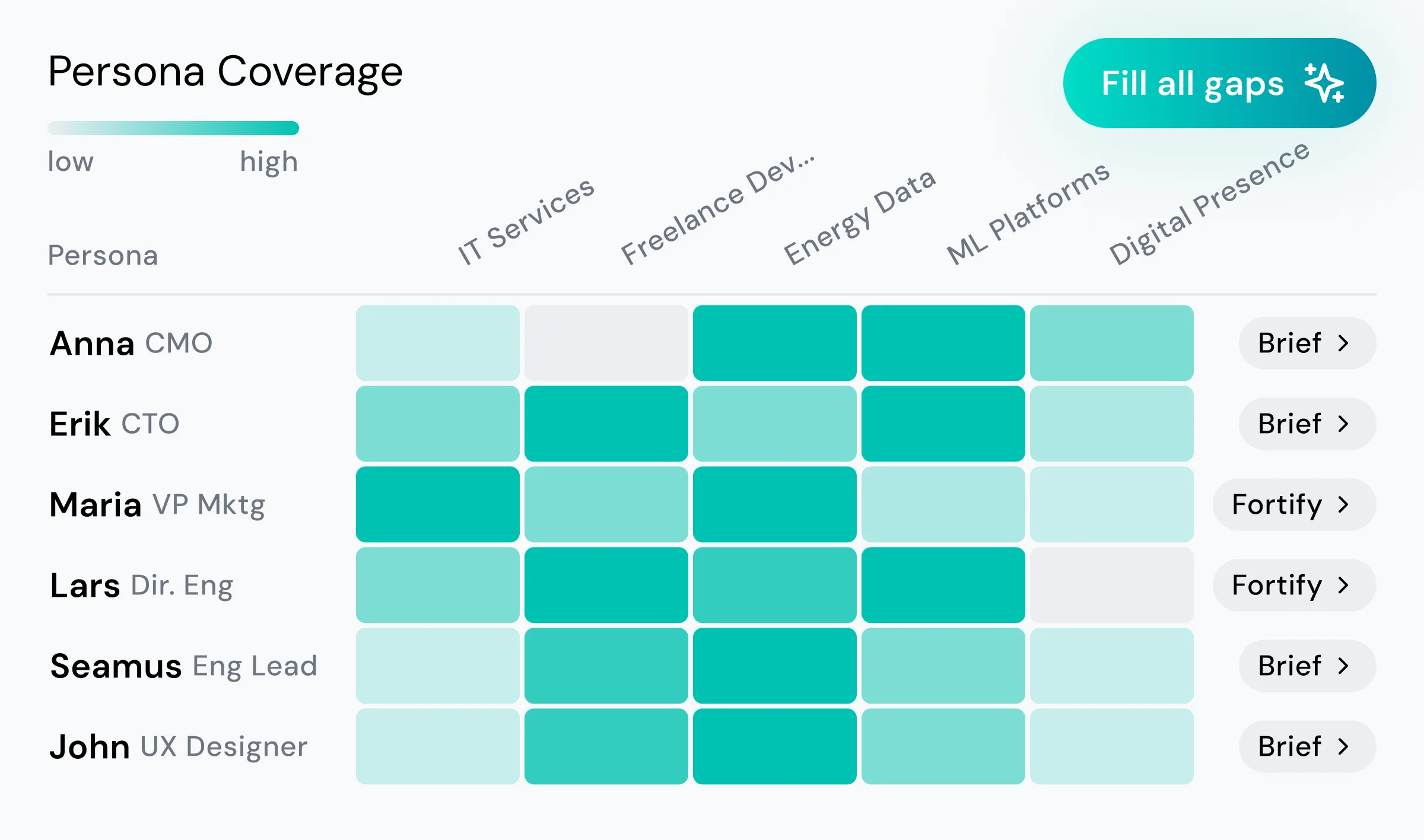Click the ML Platforms column header
The width and height of the screenshot is (1424, 840).
tap(1028, 213)
